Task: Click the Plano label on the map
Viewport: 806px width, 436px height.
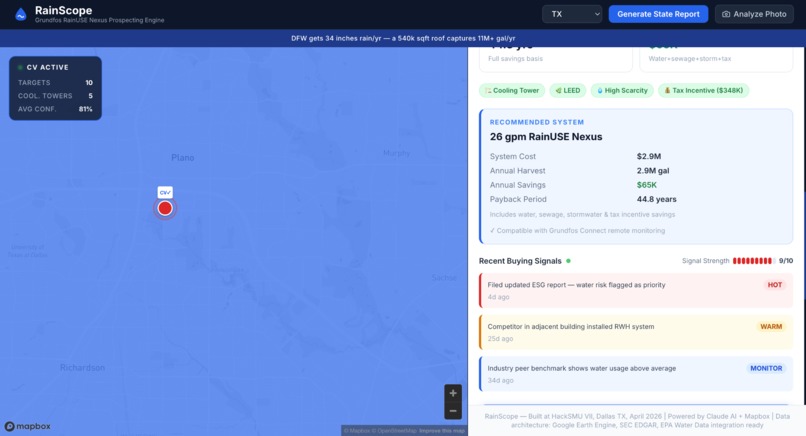Action: pyautogui.click(x=182, y=157)
